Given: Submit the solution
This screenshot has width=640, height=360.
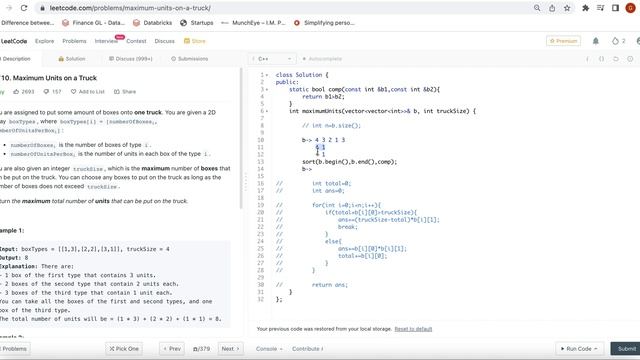Looking at the screenshot, I should [626, 349].
